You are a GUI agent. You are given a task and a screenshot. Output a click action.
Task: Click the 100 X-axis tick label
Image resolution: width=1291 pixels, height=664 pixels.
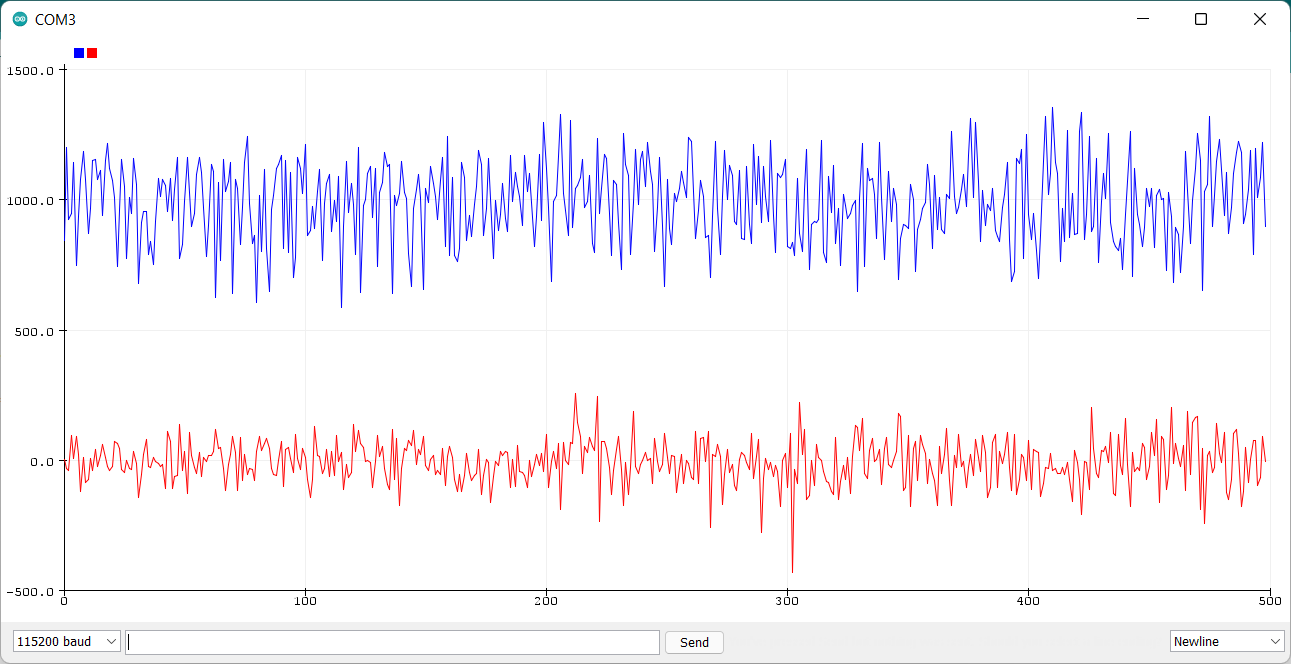(x=306, y=602)
